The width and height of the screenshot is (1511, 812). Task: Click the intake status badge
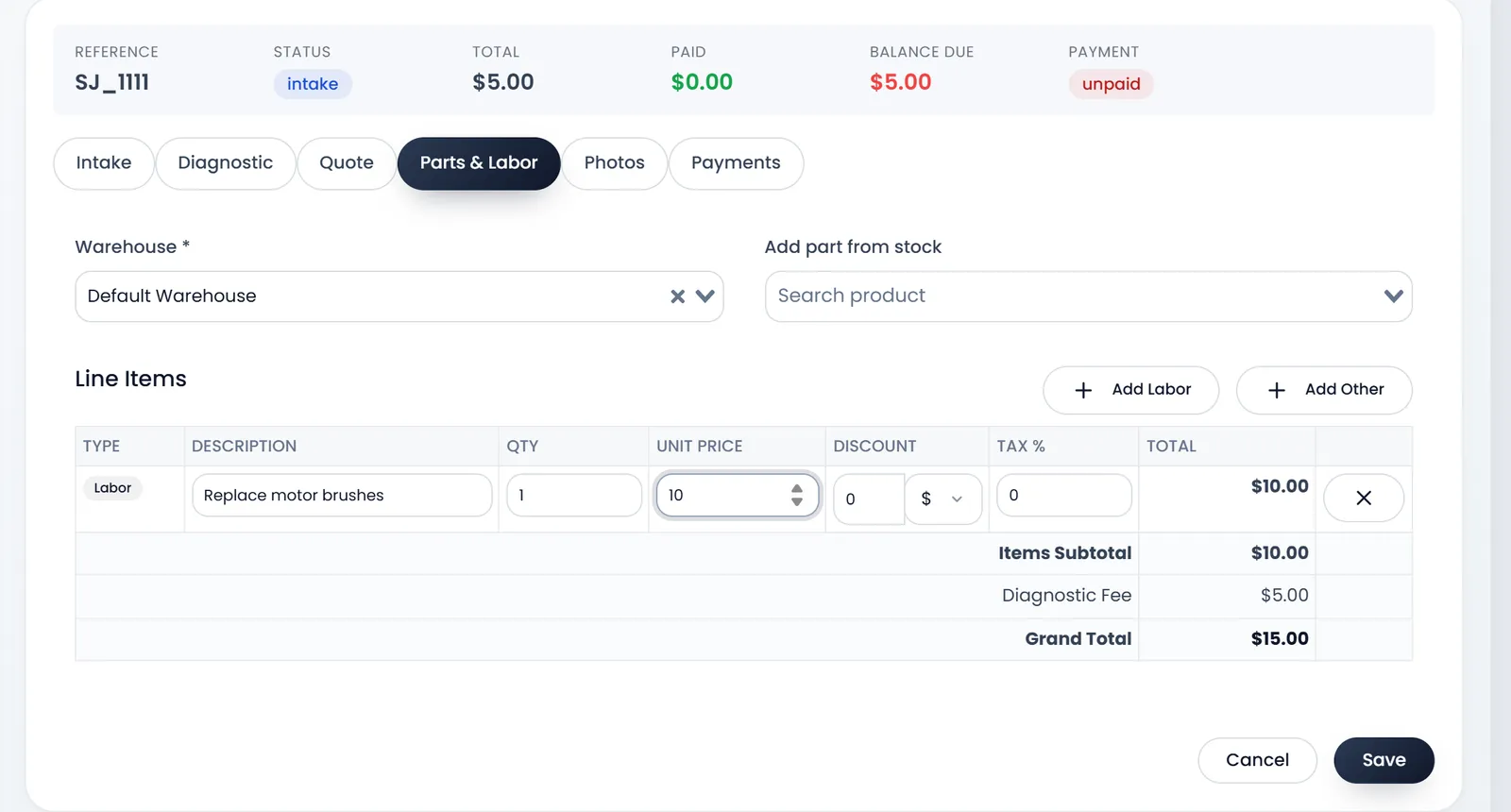click(313, 84)
